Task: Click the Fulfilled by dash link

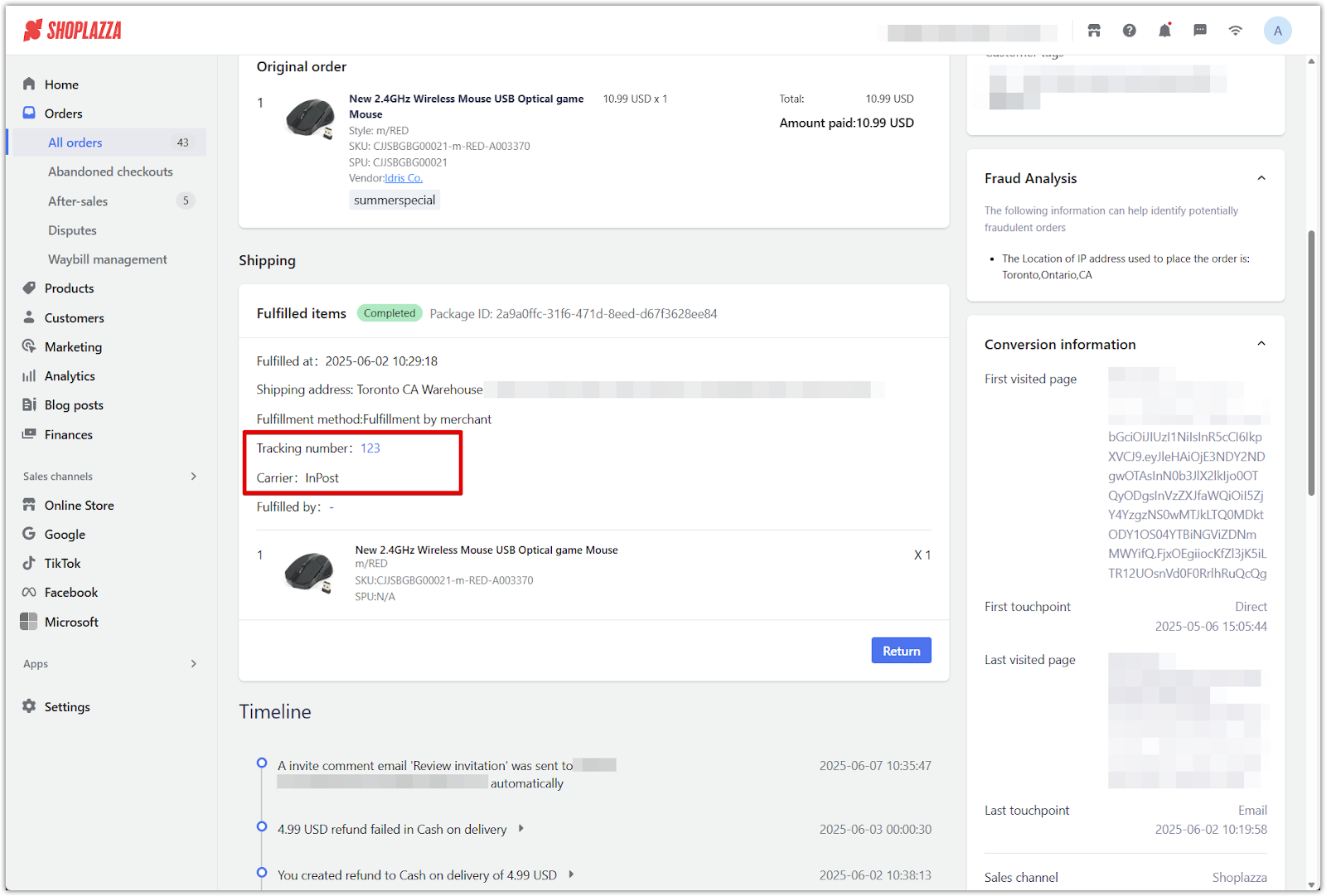Action: [331, 507]
